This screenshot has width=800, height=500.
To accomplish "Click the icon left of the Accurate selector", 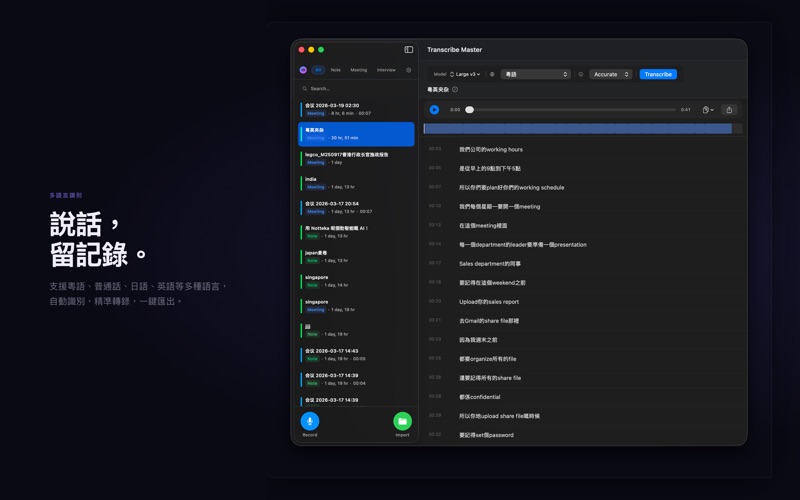I will 581,74.
